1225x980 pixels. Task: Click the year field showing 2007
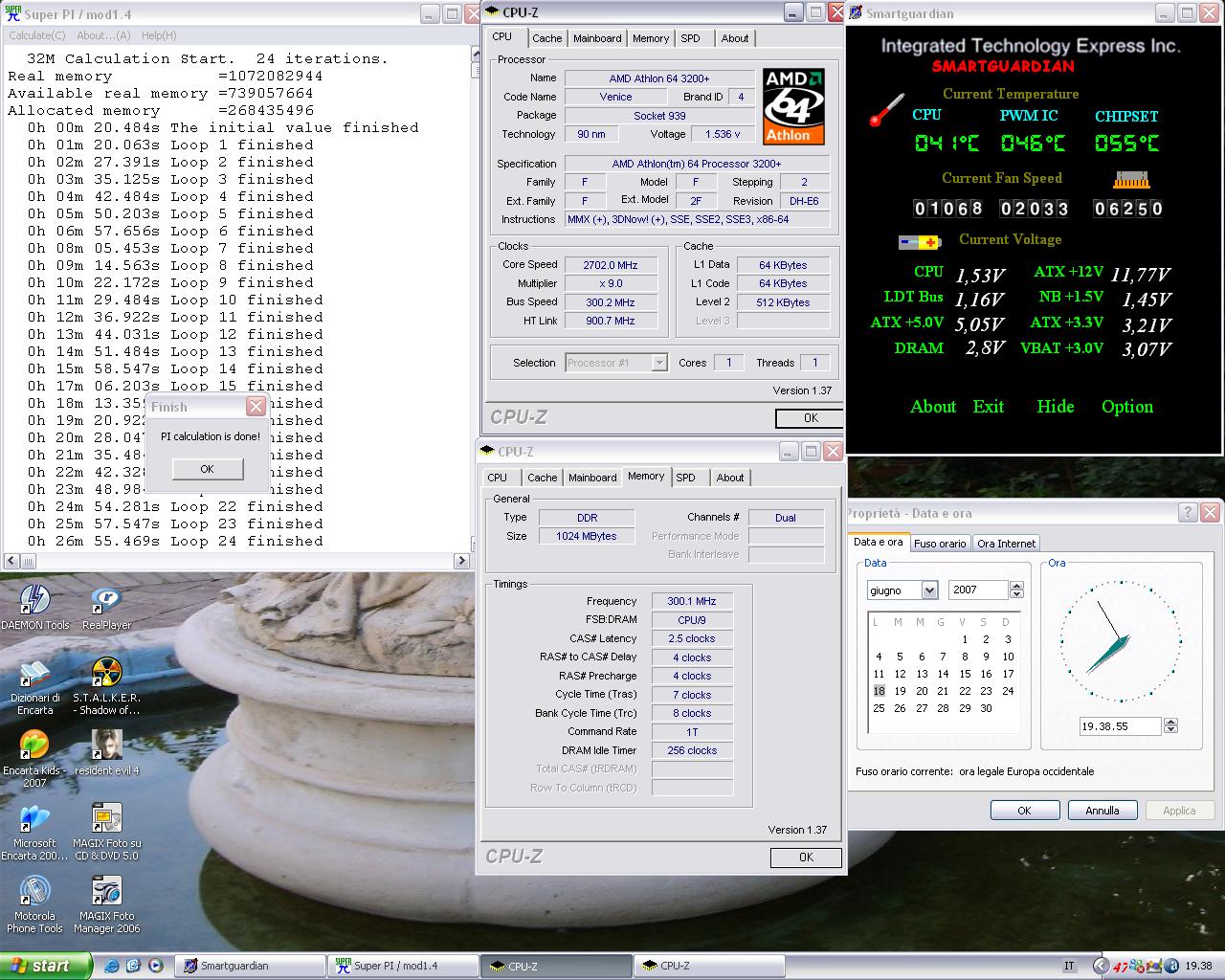[979, 590]
